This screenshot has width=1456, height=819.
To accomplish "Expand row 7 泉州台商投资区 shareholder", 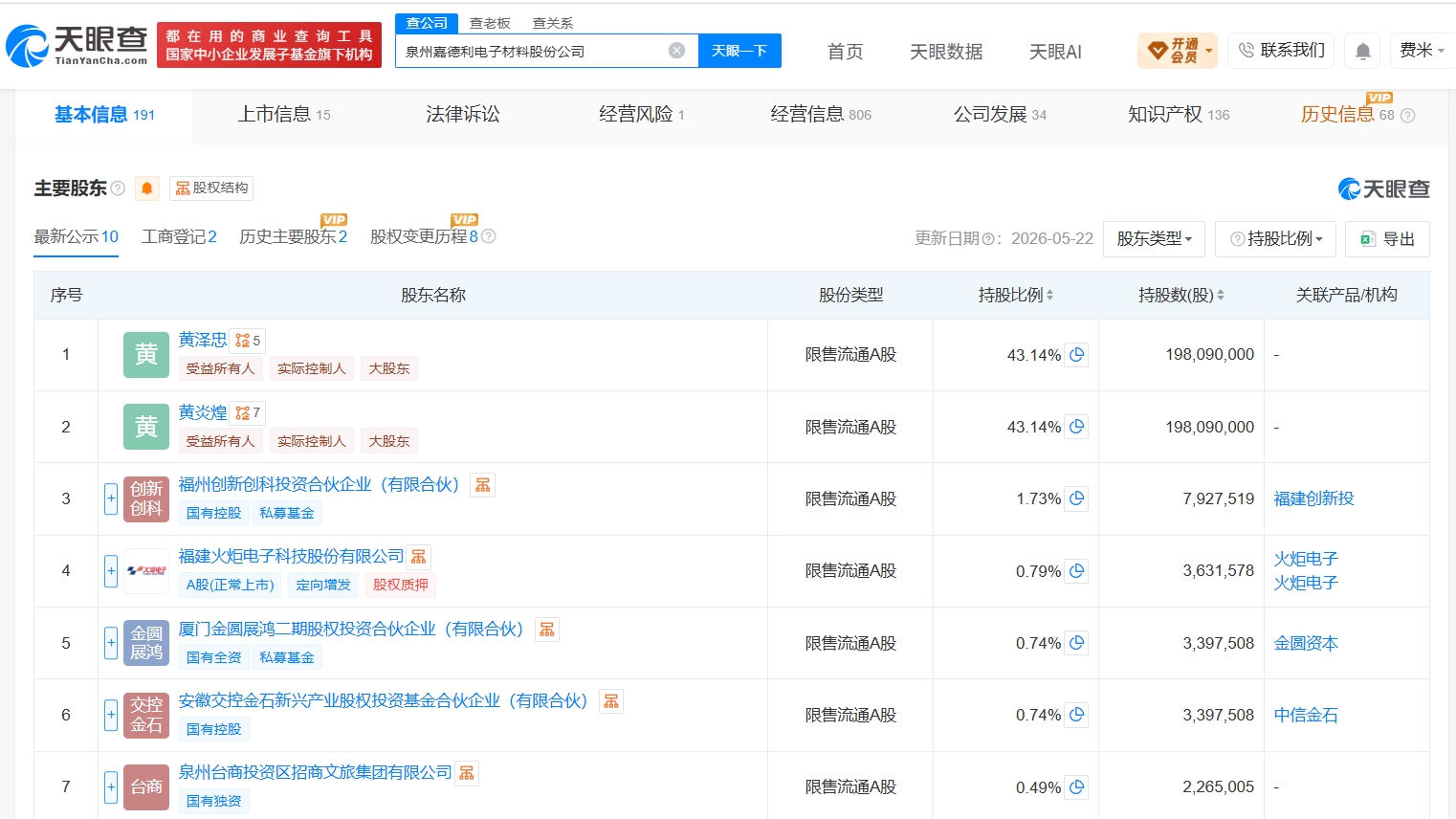I will [x=111, y=787].
